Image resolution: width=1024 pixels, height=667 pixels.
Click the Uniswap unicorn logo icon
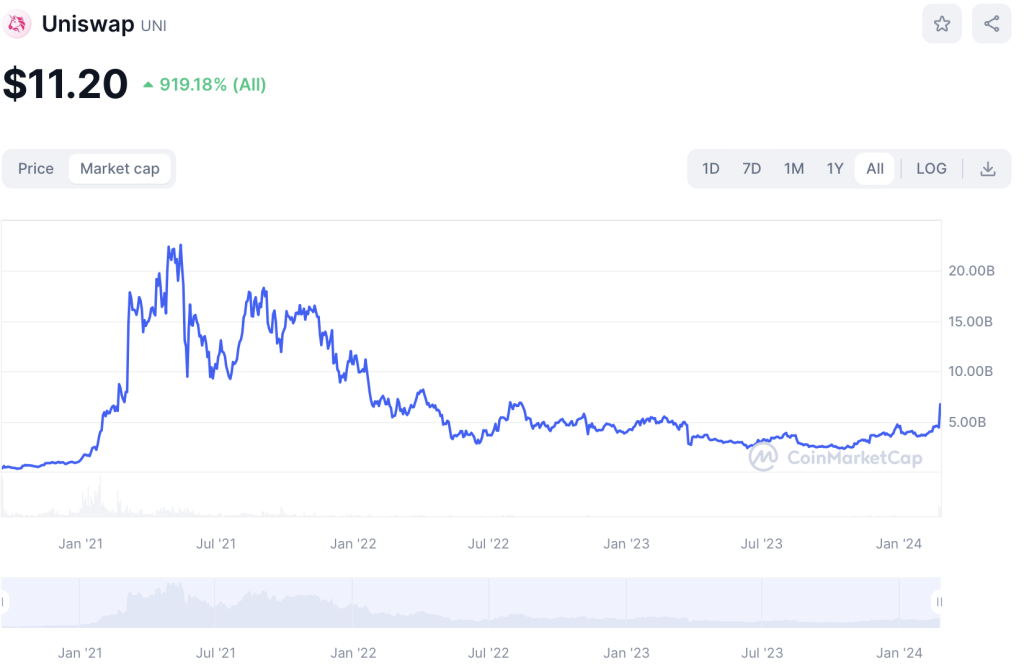(x=19, y=24)
